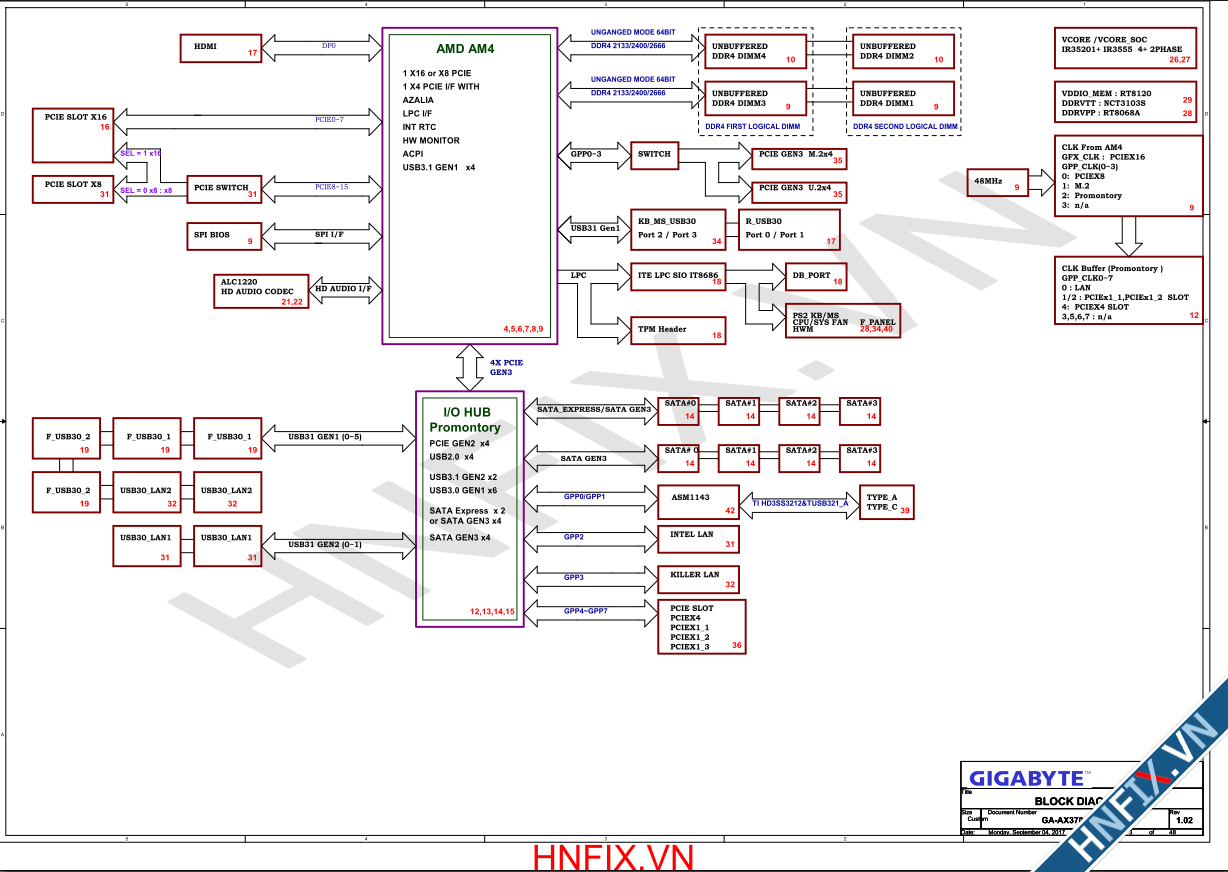Click the red HNFIX.VN text at bottom
The width and height of the screenshot is (1228, 872).
[x=613, y=857]
